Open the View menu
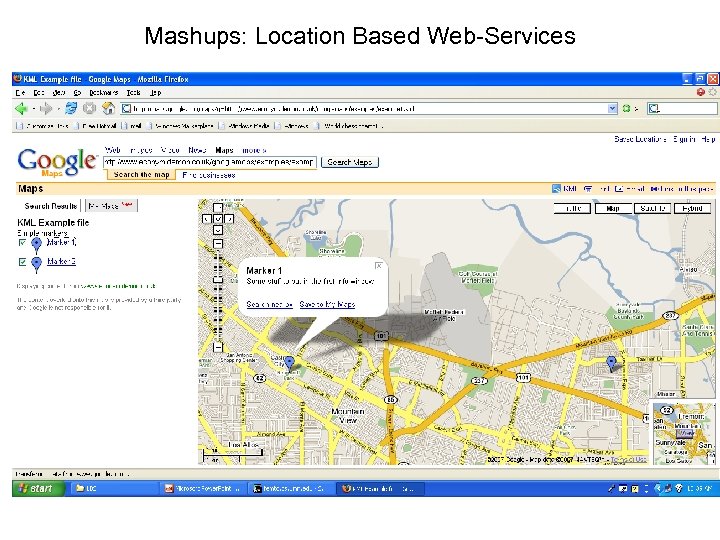Screen dimensions: 720x540 coord(59,92)
